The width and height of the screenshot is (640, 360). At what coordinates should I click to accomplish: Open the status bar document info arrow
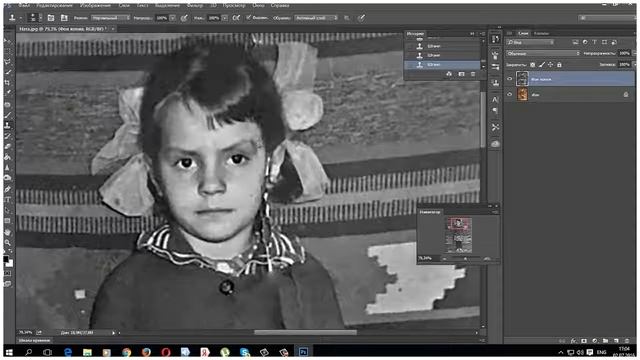(x=113, y=333)
